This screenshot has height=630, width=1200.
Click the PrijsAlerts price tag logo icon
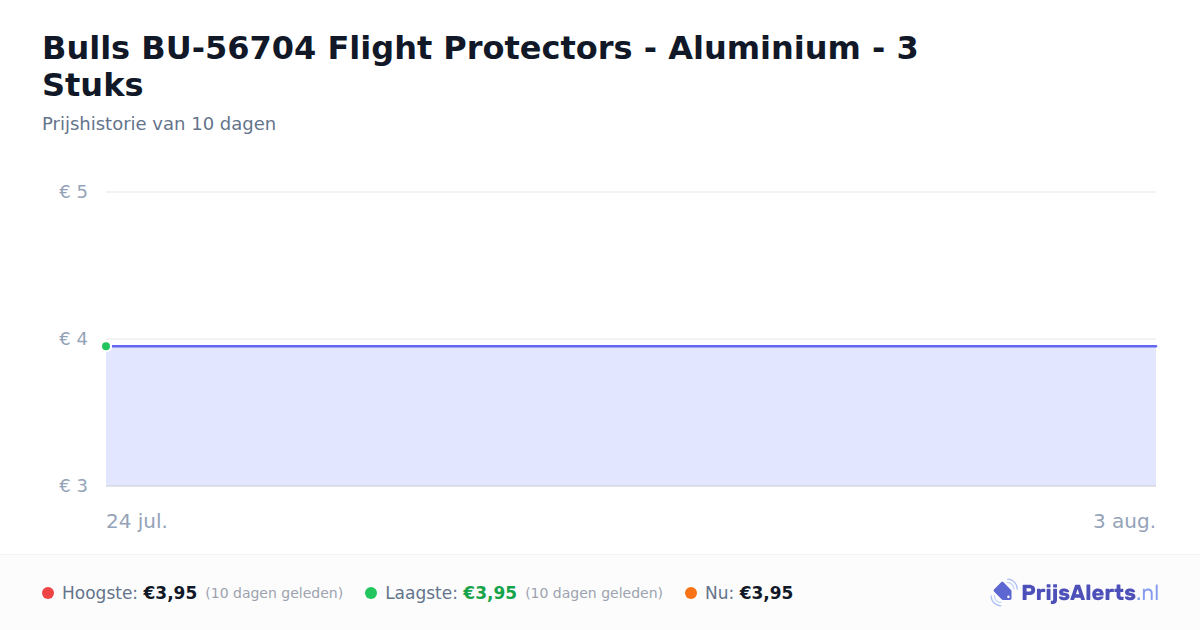click(x=1003, y=593)
